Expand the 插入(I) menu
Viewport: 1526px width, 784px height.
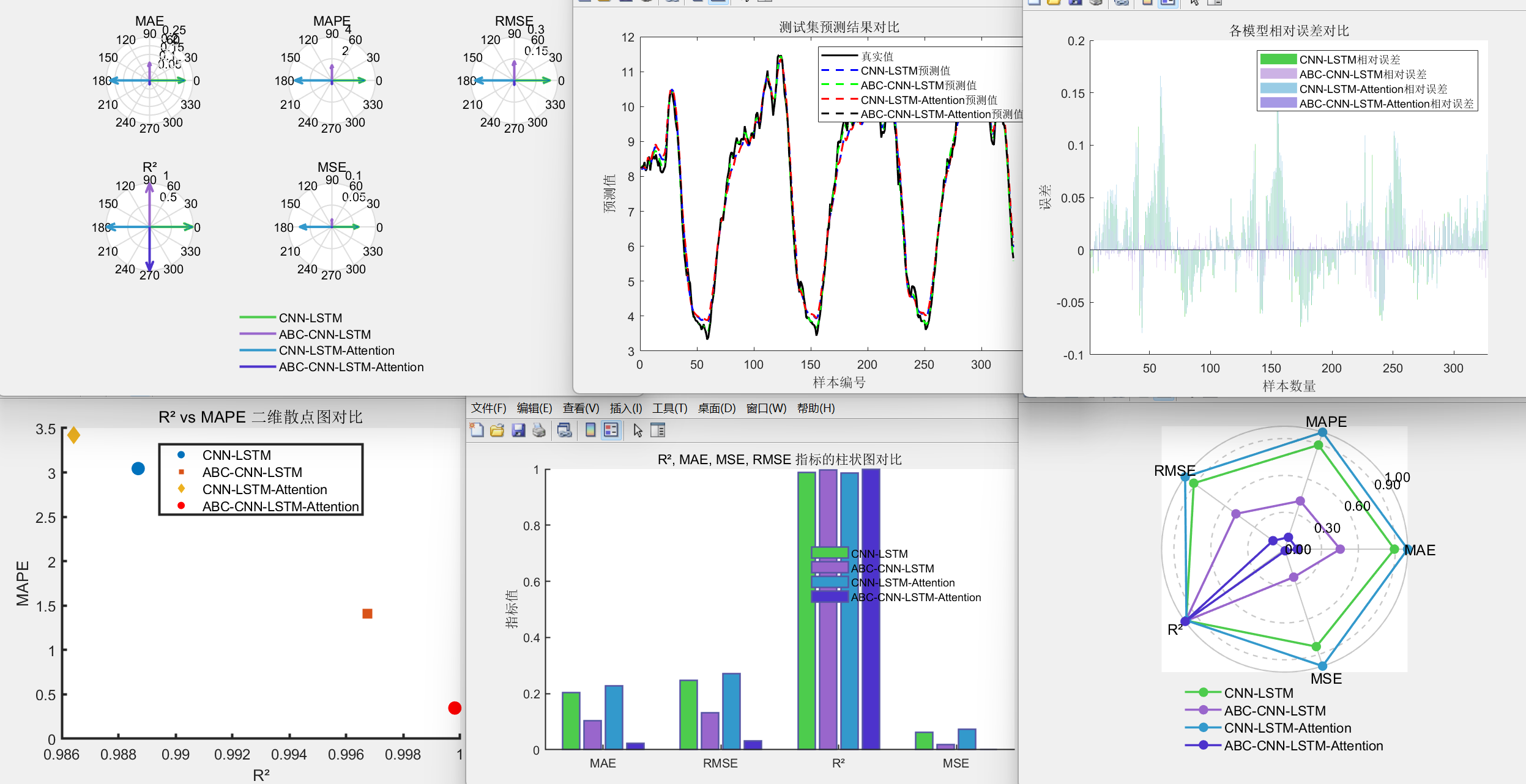click(626, 408)
